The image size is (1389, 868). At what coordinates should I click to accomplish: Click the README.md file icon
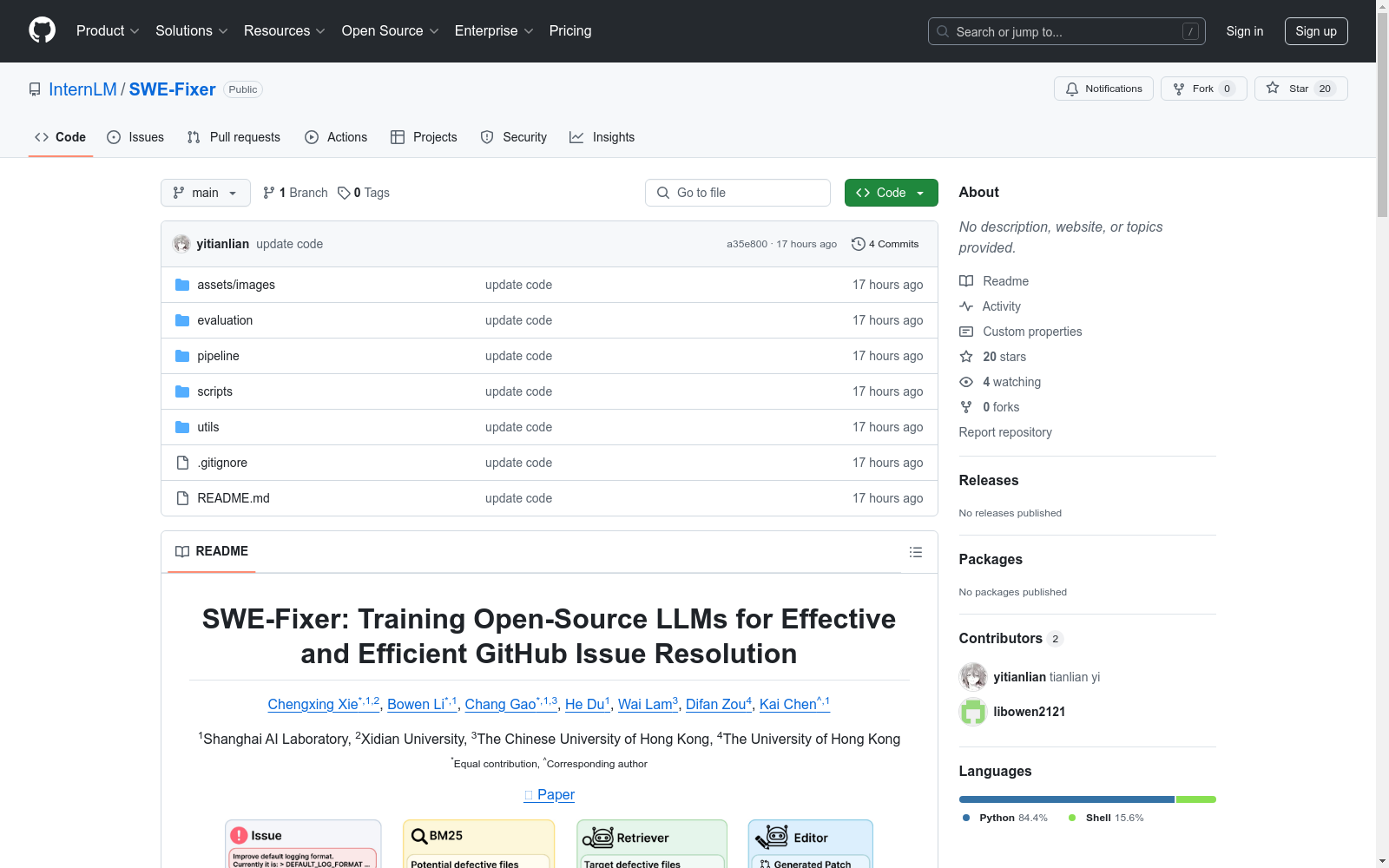click(182, 498)
